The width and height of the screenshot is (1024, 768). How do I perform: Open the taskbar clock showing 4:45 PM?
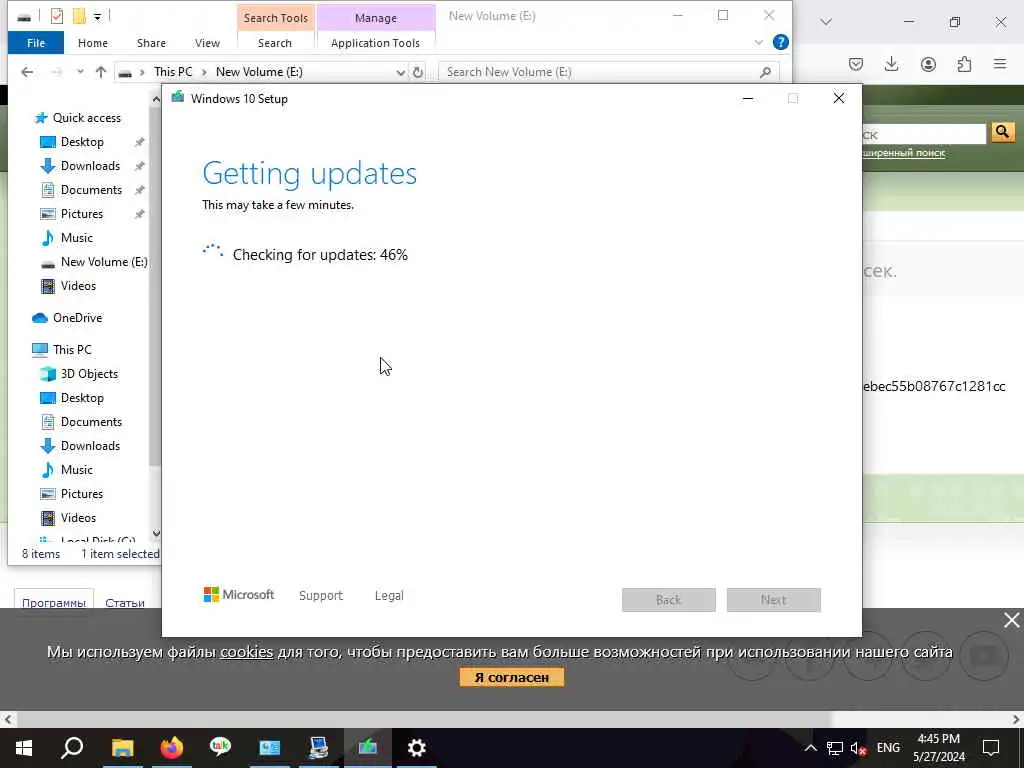(x=938, y=748)
